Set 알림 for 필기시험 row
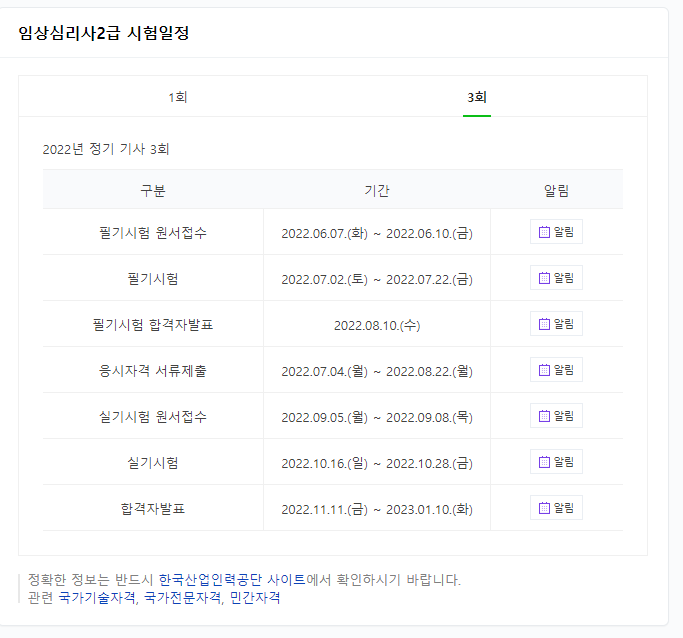 [556, 278]
